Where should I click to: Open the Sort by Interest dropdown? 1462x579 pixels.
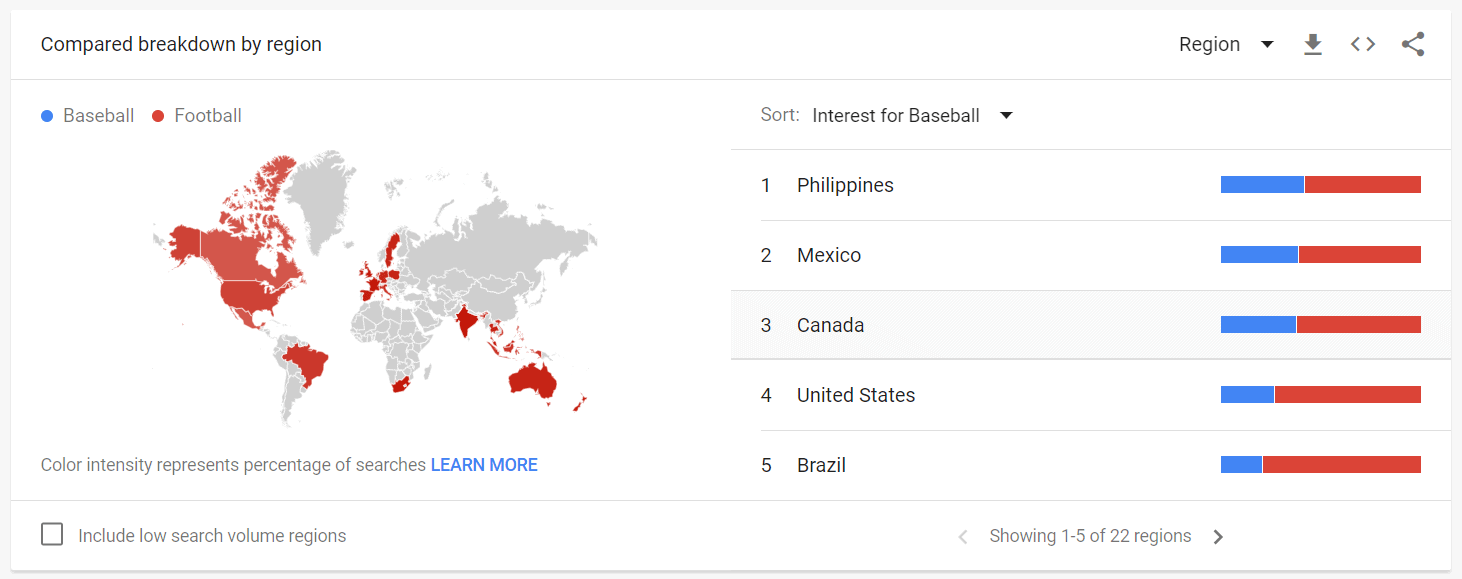(x=895, y=115)
